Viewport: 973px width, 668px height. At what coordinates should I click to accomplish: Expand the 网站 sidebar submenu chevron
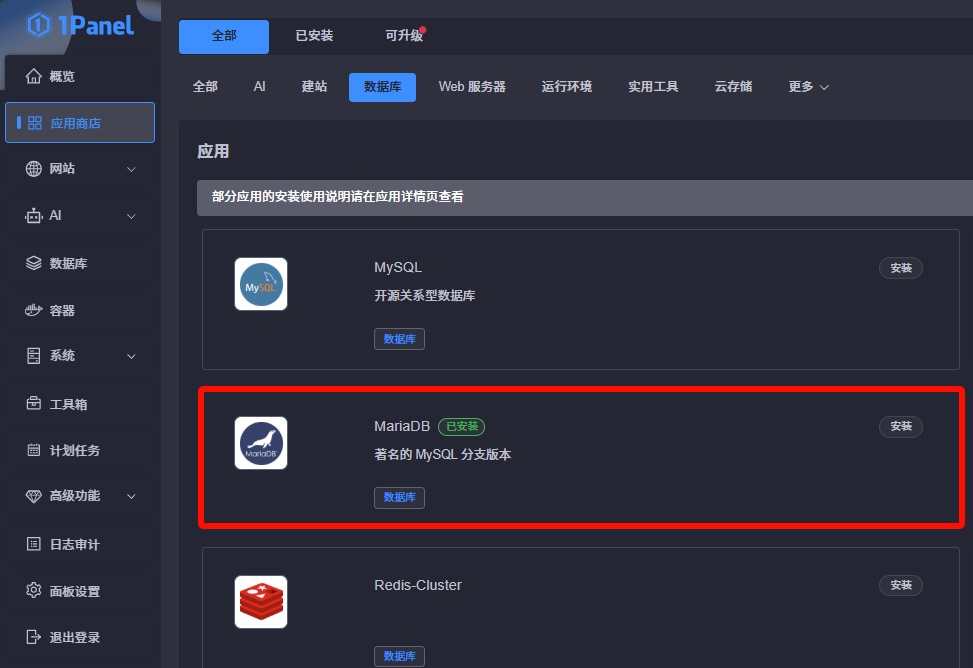(131, 169)
